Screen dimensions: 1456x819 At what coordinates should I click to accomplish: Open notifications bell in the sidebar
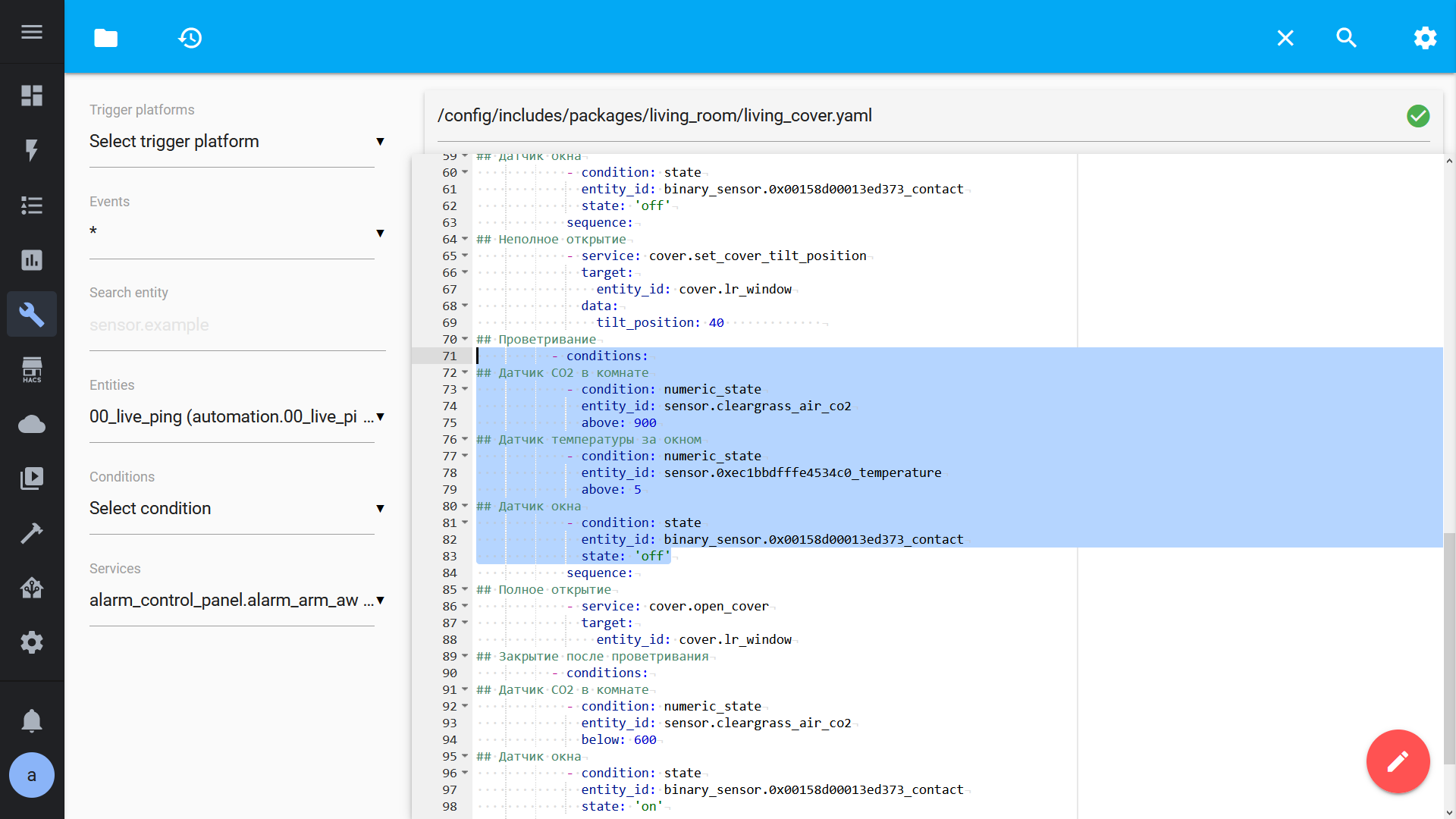[x=32, y=720]
